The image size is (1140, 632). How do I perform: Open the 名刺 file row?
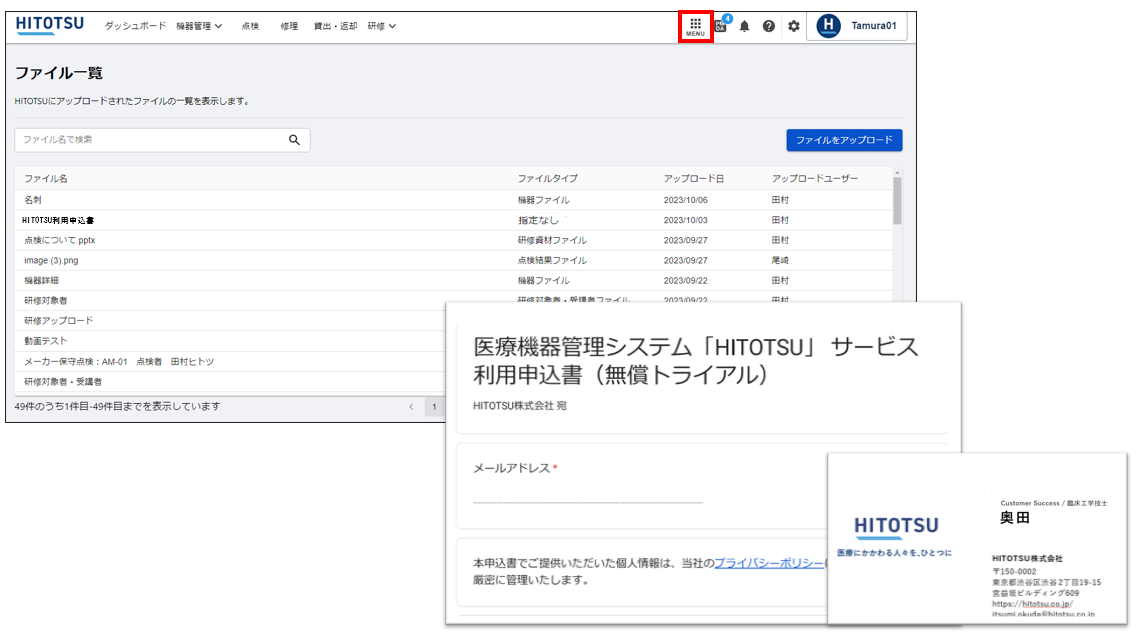[453, 200]
